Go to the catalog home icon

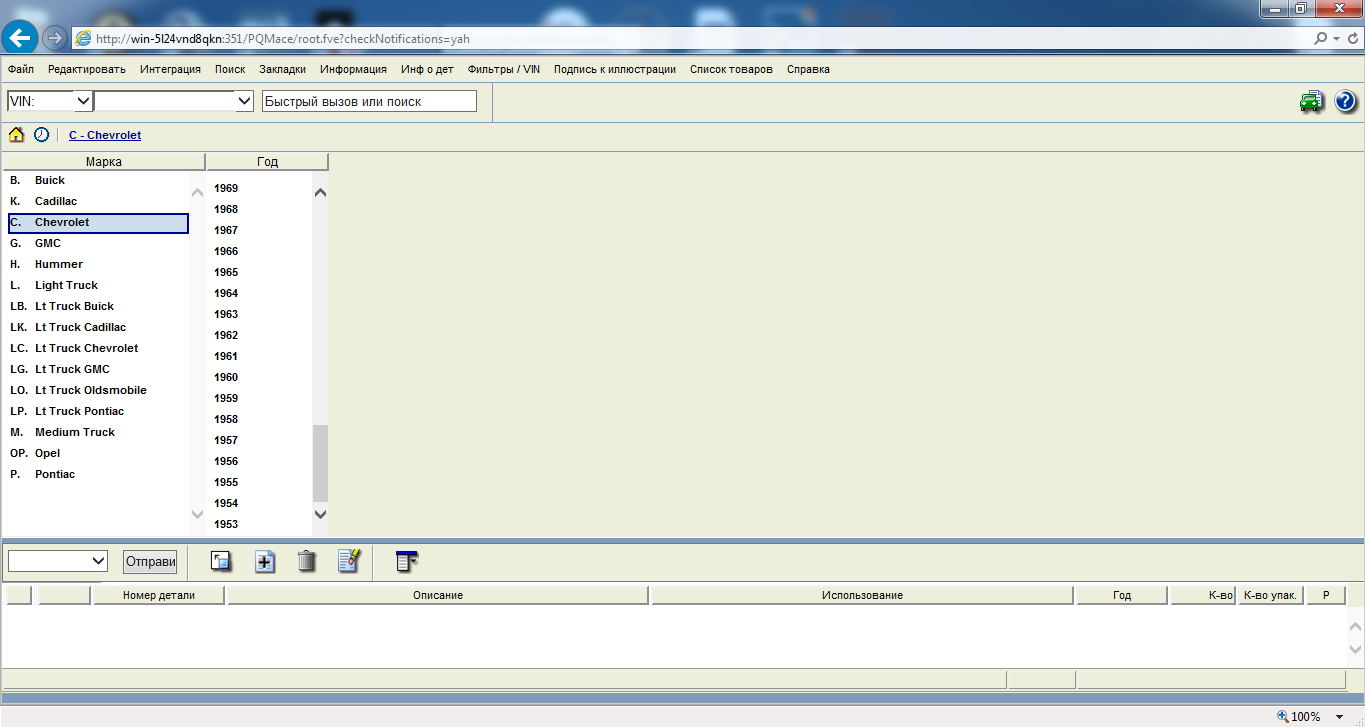(x=16, y=135)
